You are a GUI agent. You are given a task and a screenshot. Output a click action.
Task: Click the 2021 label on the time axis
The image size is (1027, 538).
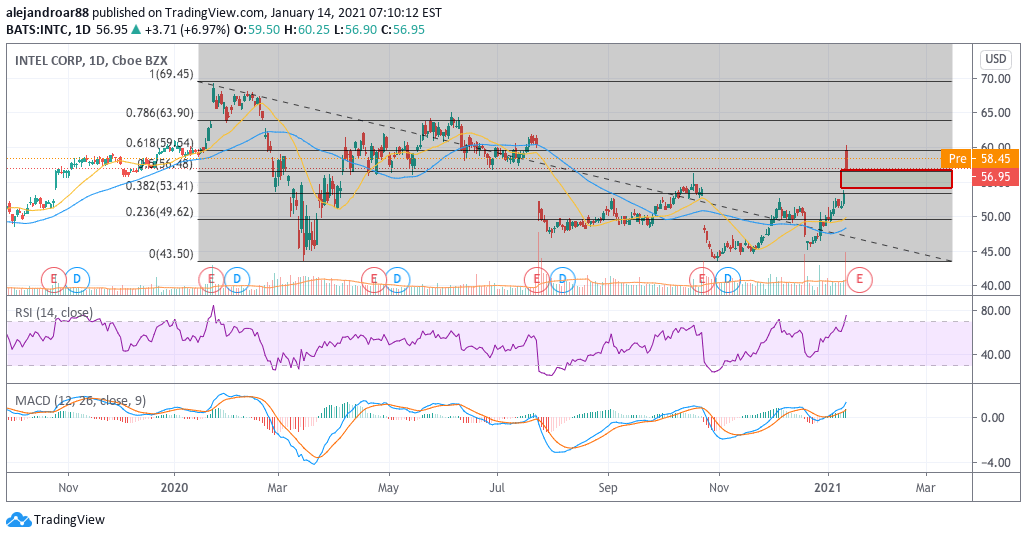coord(829,488)
